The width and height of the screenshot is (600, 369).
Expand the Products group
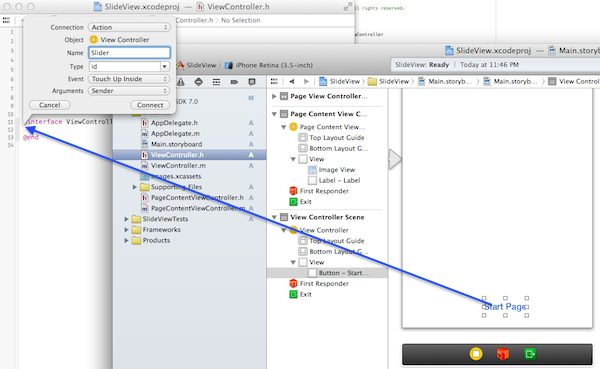pyautogui.click(x=126, y=240)
